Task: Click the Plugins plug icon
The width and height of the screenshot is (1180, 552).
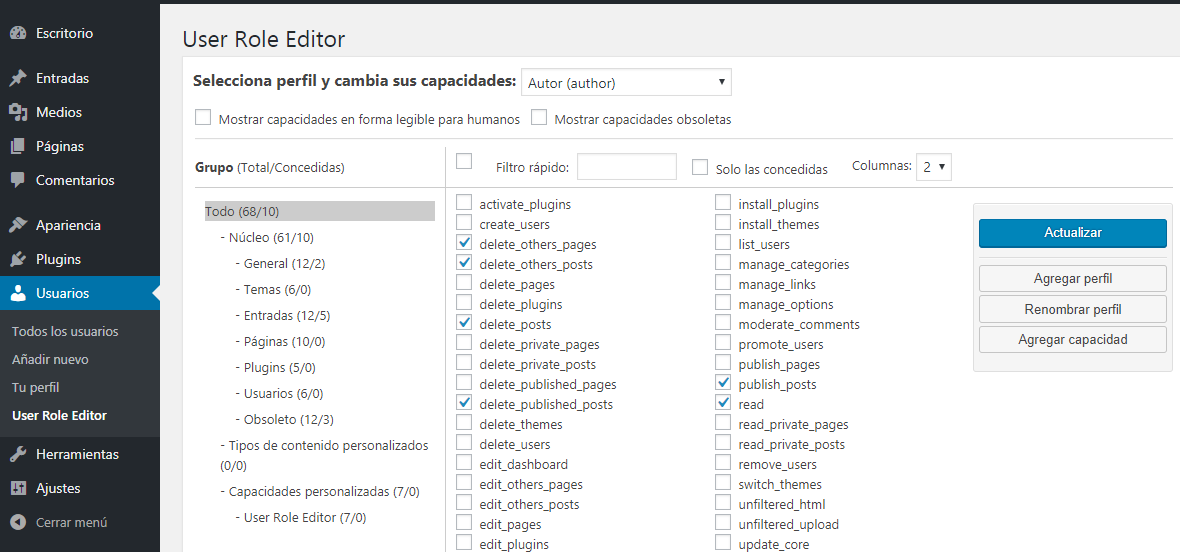Action: point(19,259)
